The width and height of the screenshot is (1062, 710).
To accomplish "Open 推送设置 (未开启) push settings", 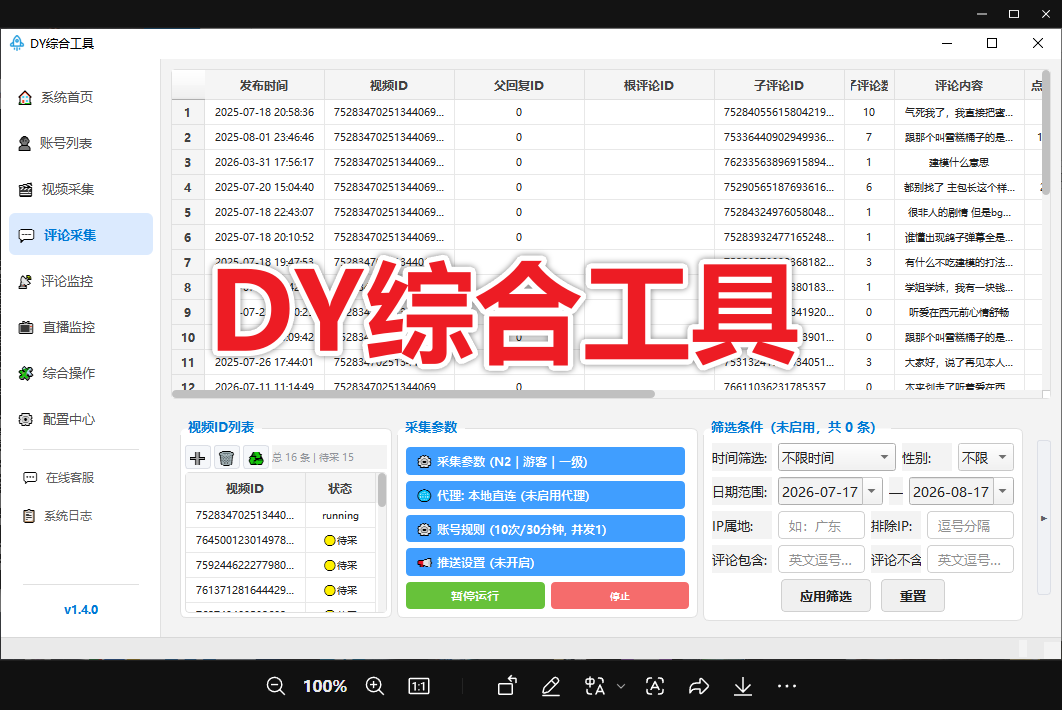I will [545, 562].
